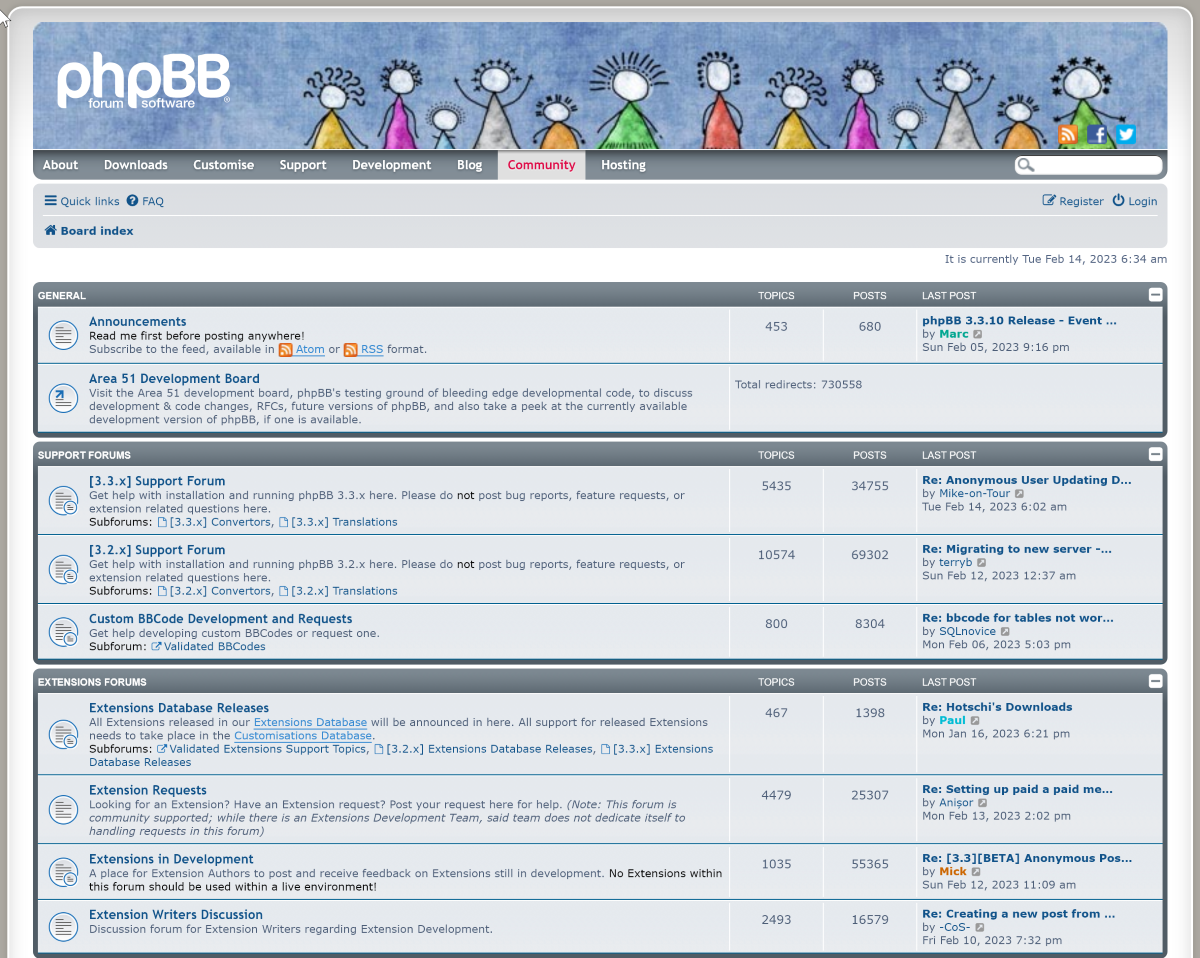Click the 'Total redirects: 730558' text

pos(798,385)
